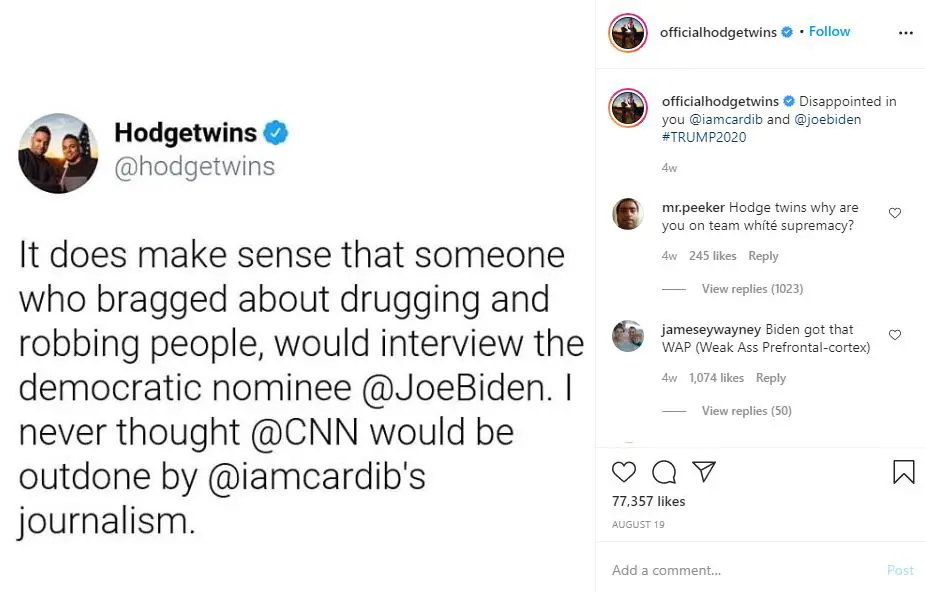The width and height of the screenshot is (925, 592).
Task: Reply to jameseywayney's comment
Action: pyautogui.click(x=770, y=378)
